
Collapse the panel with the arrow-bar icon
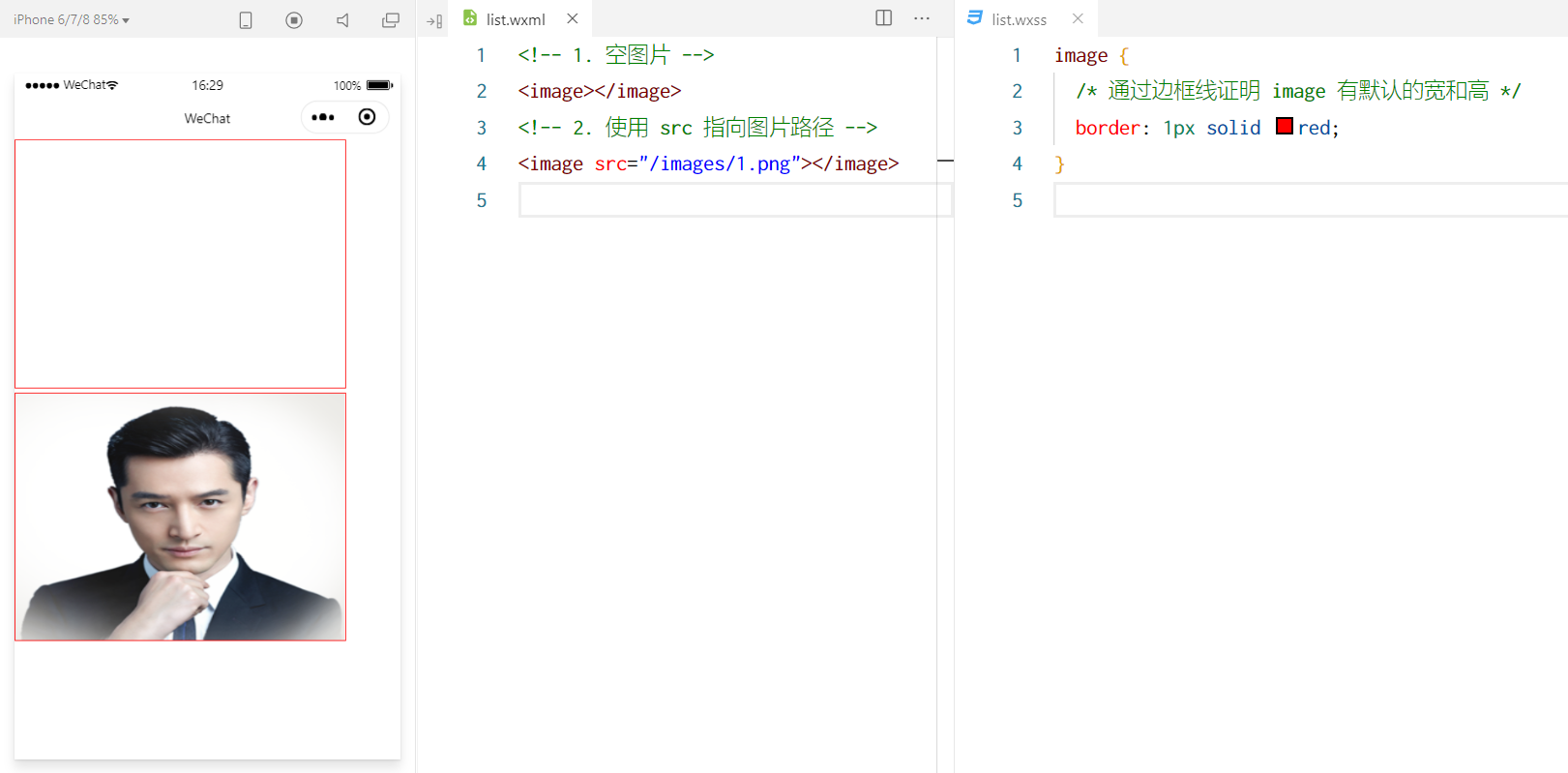coord(434,20)
